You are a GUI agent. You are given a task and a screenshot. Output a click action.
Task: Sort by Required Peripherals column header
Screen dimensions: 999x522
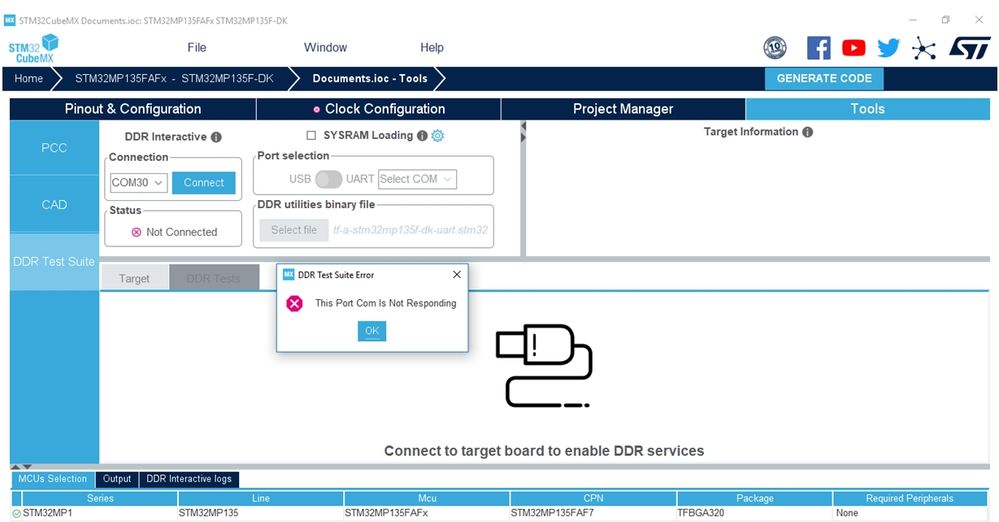click(x=910, y=498)
